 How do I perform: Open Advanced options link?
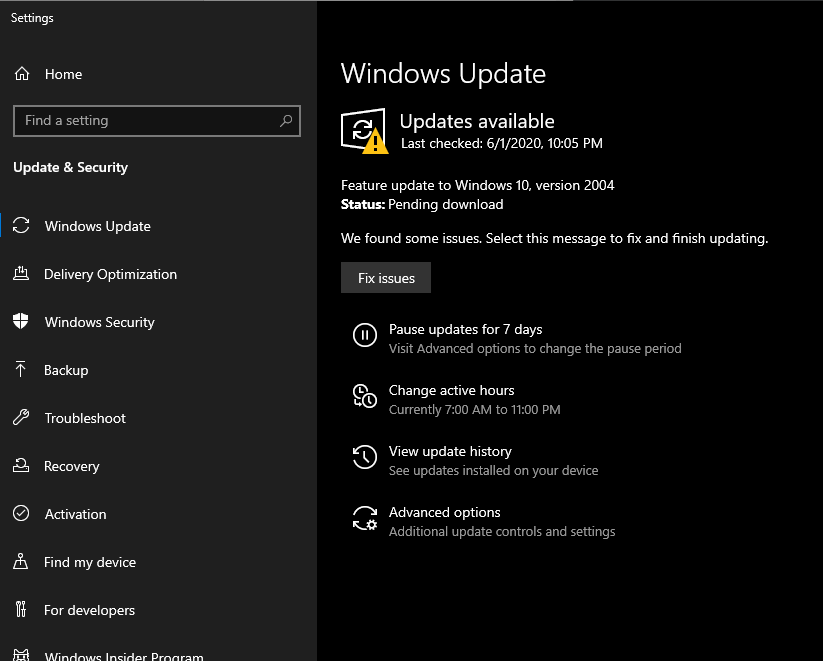pos(445,512)
